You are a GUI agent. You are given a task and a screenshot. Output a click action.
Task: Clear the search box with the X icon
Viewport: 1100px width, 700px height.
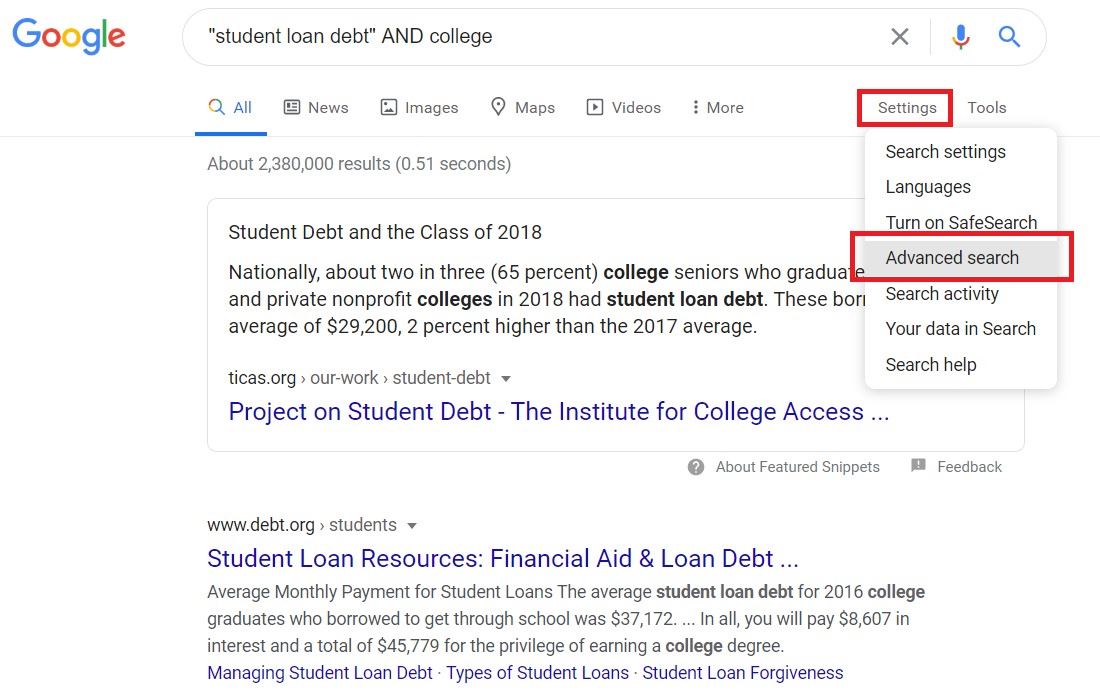coord(899,36)
